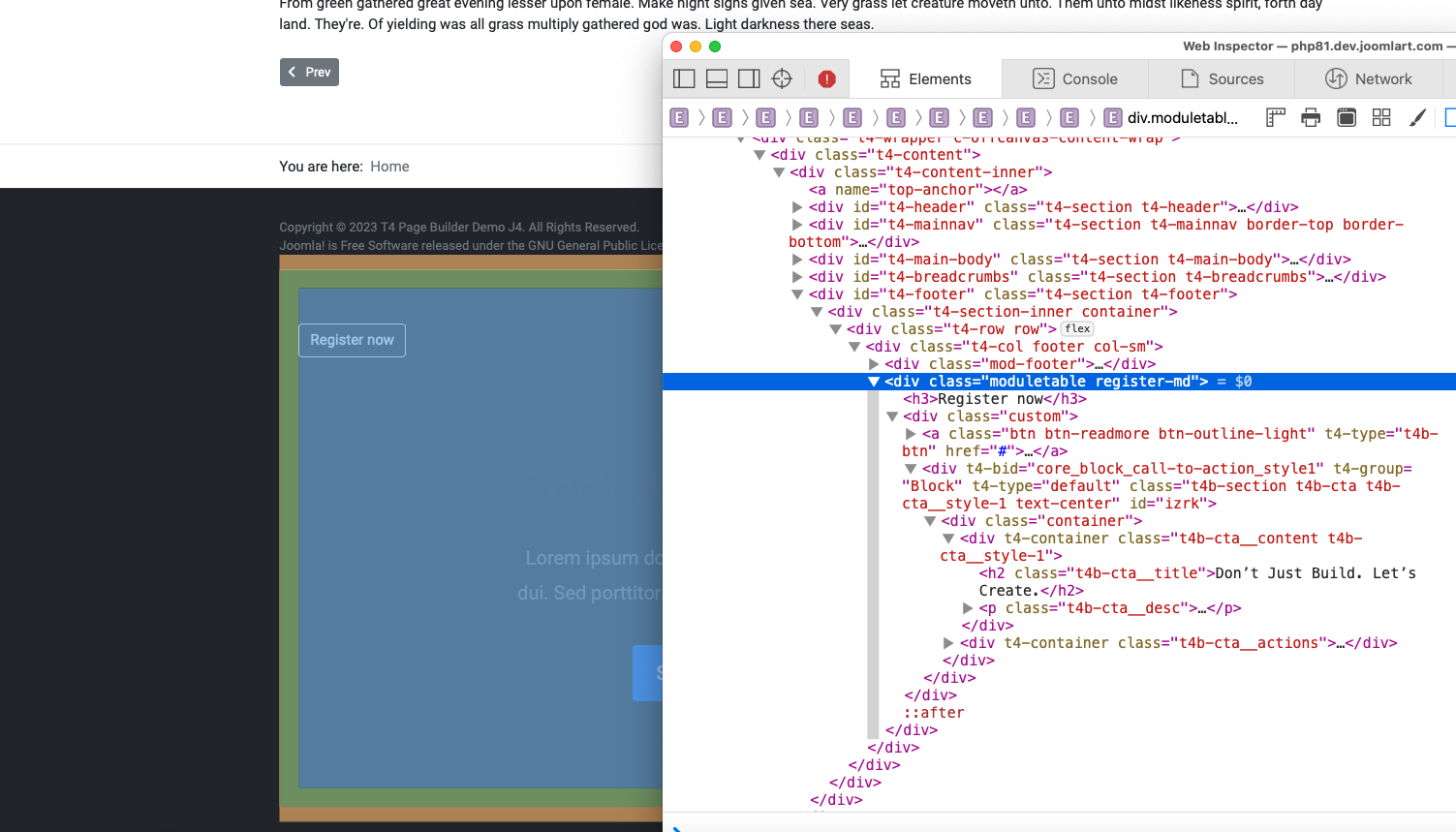
Task: Open the Network tab
Action: pos(1368,78)
